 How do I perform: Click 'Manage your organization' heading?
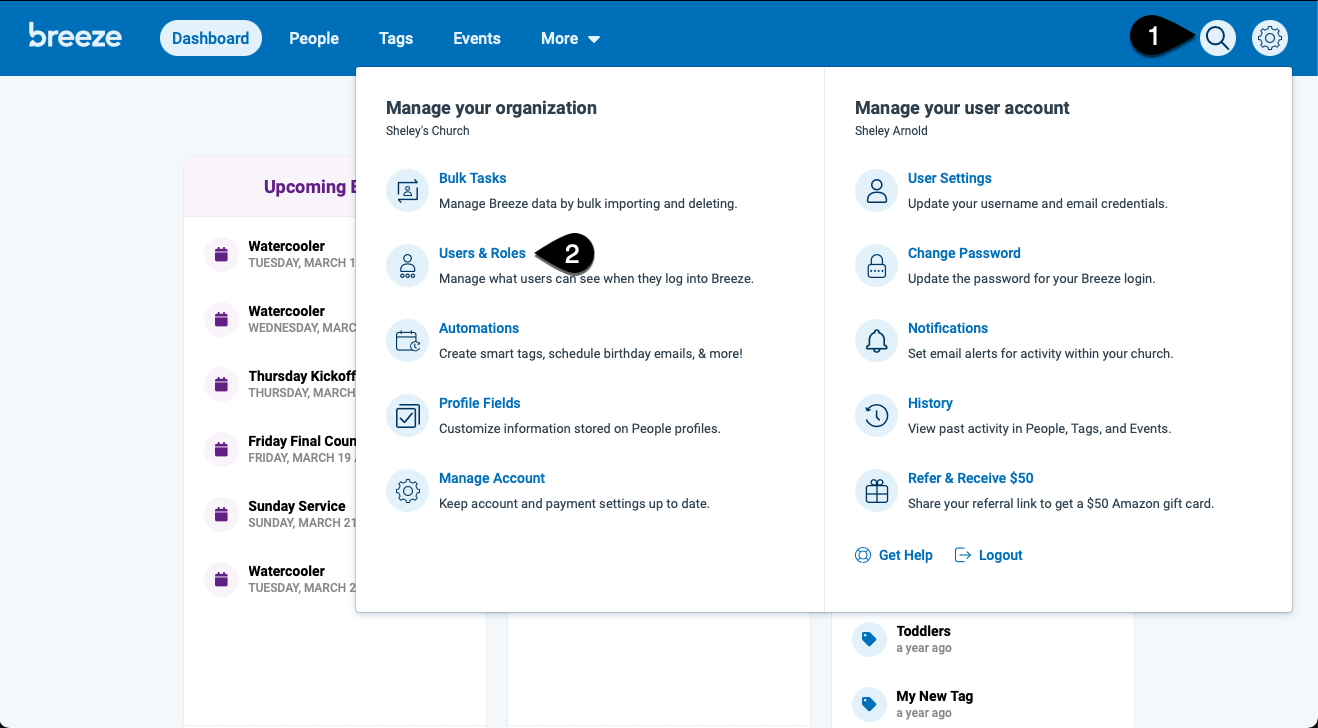(491, 108)
